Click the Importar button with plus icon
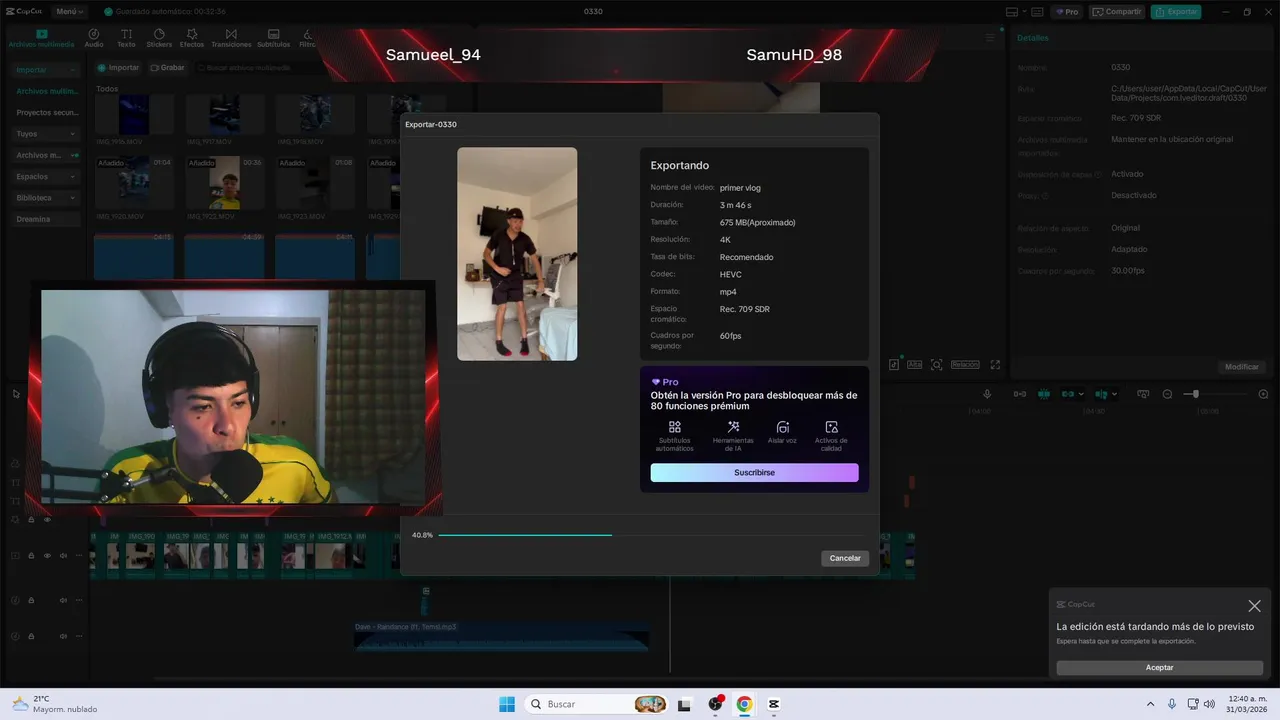The width and height of the screenshot is (1280, 720). point(118,68)
